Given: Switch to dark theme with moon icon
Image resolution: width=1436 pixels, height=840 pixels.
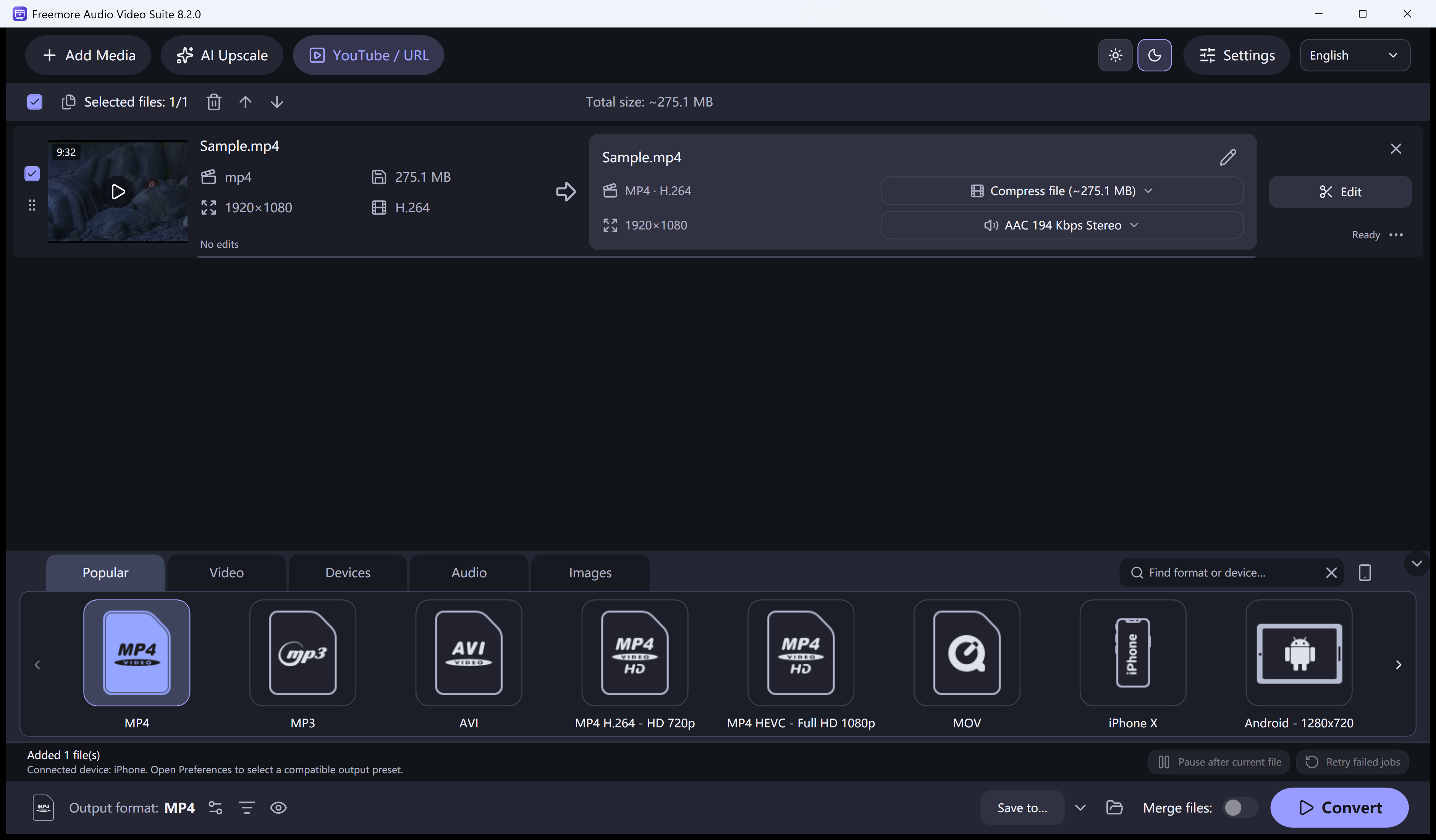Looking at the screenshot, I should [x=1155, y=55].
